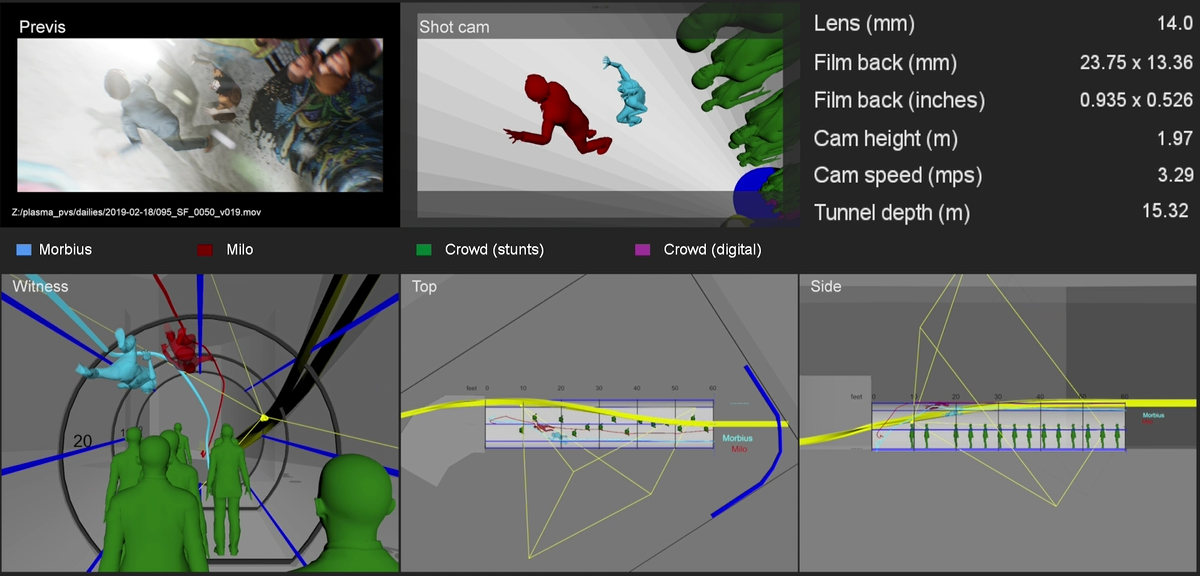Click the Previs video thumbnail
Image resolution: width=1200 pixels, height=576 pixels.
tap(200, 116)
